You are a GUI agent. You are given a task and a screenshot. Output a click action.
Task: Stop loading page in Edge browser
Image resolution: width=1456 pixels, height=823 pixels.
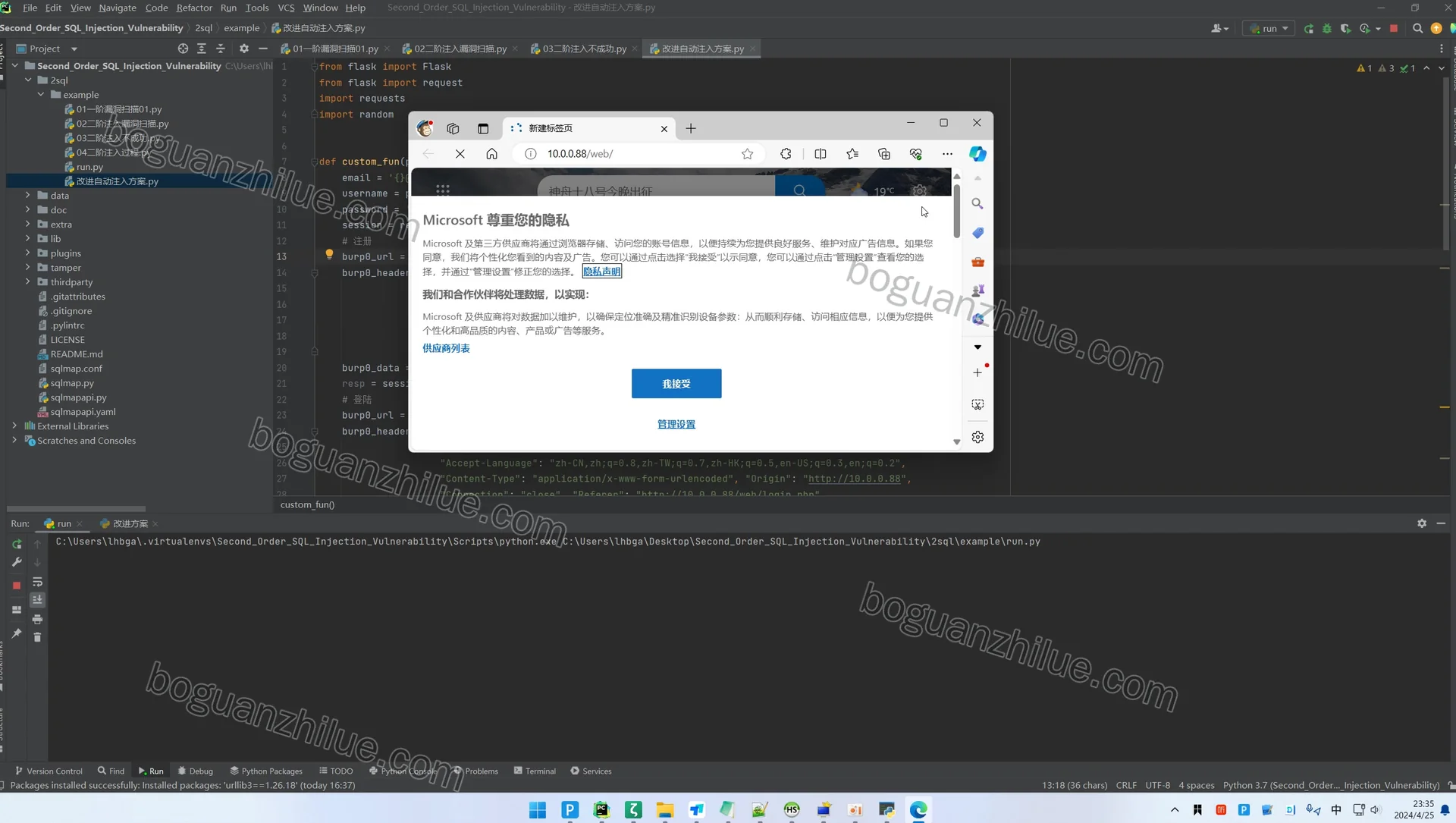460,154
